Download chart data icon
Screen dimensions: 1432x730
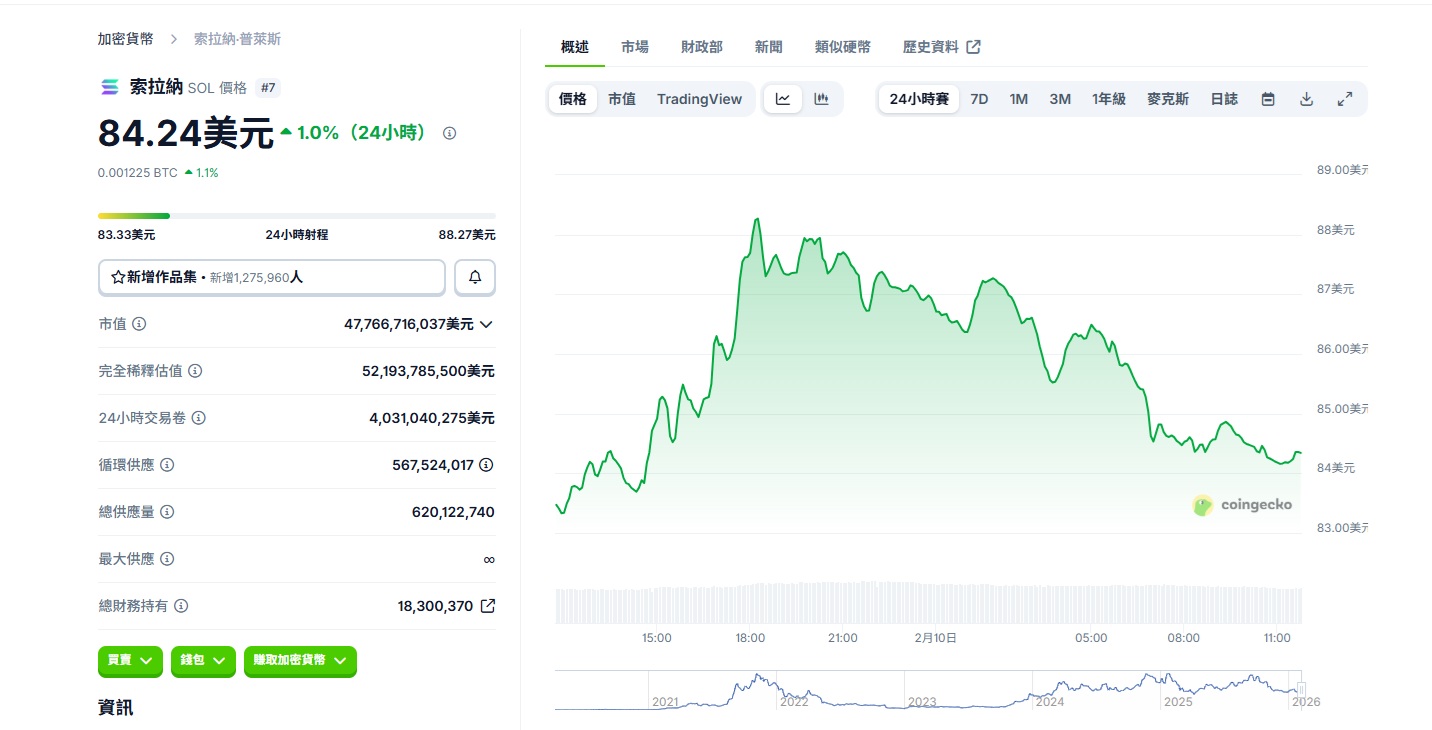click(1306, 99)
